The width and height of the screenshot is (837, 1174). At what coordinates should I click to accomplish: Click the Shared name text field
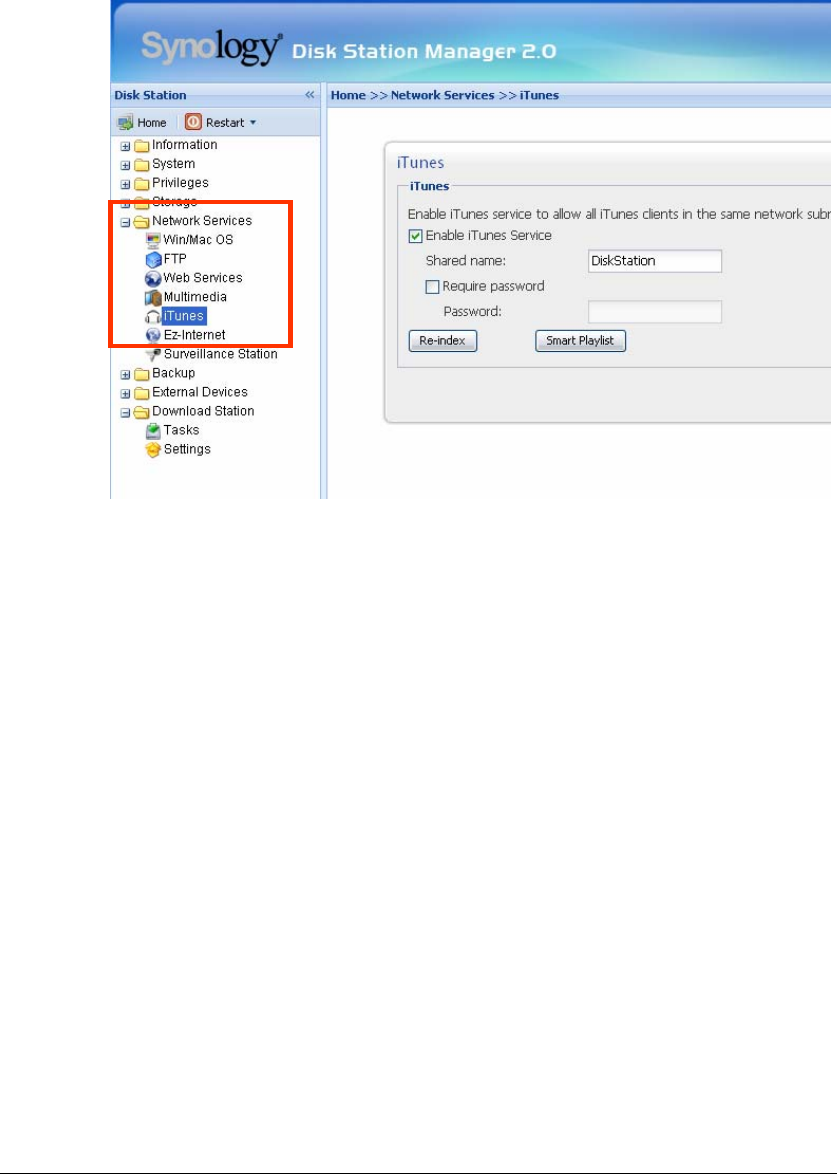click(x=655, y=261)
